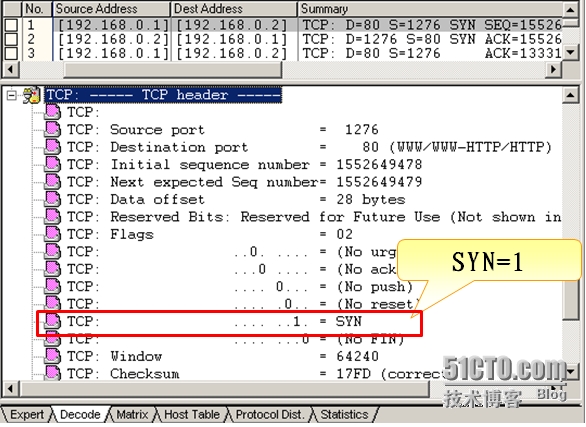
Task: Select packet row with source 192.168.0.2
Action: [x=282, y=39]
